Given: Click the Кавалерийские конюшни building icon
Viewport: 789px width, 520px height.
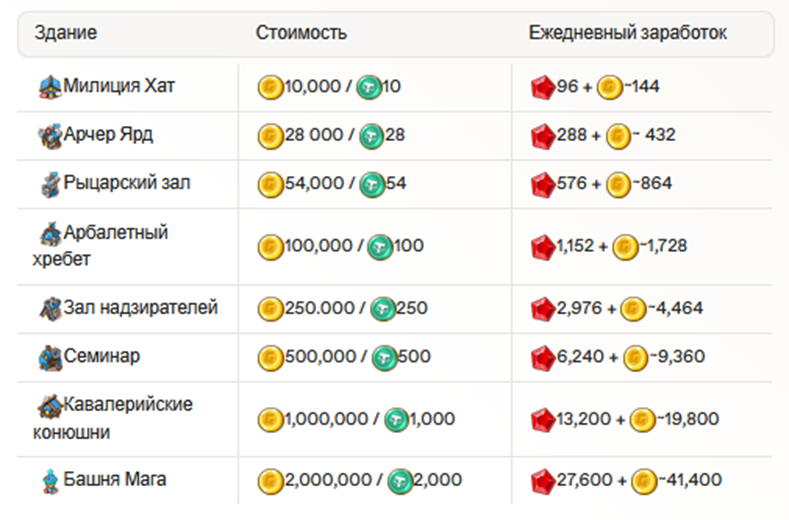Looking at the screenshot, I should [x=50, y=406].
